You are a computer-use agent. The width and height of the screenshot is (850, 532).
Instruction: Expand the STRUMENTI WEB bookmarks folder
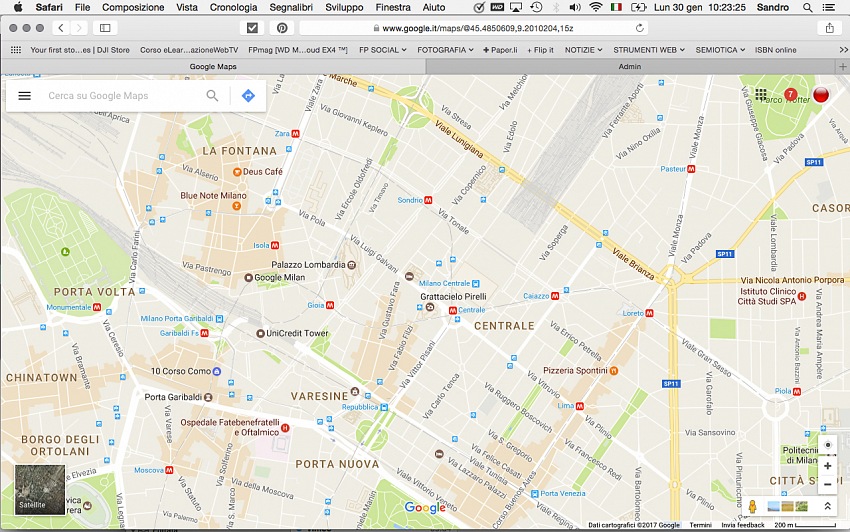(649, 50)
